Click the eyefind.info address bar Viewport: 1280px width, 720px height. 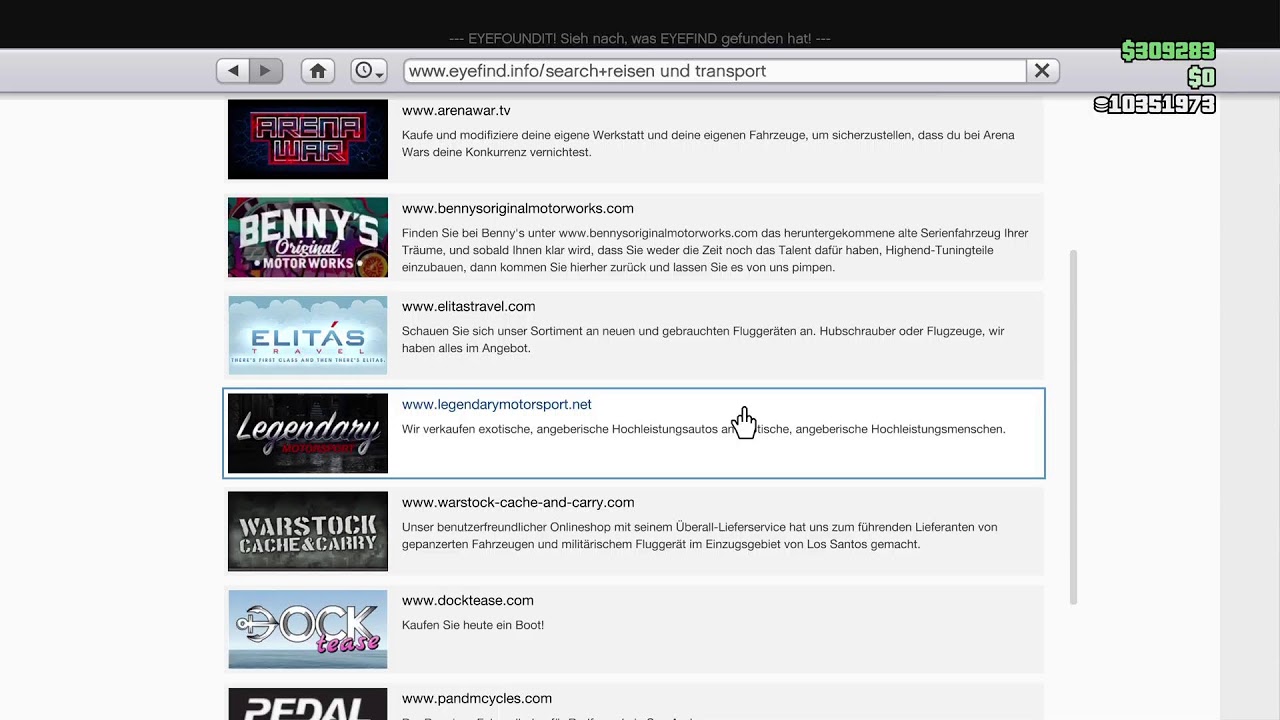pyautogui.click(x=715, y=71)
